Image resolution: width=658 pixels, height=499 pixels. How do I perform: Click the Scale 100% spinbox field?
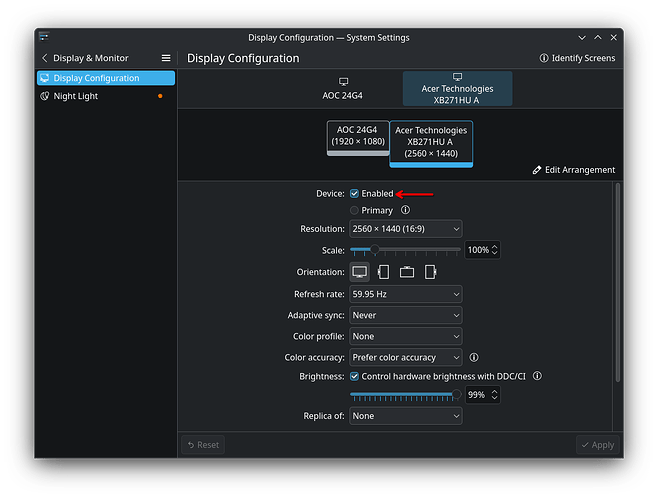[482, 250]
